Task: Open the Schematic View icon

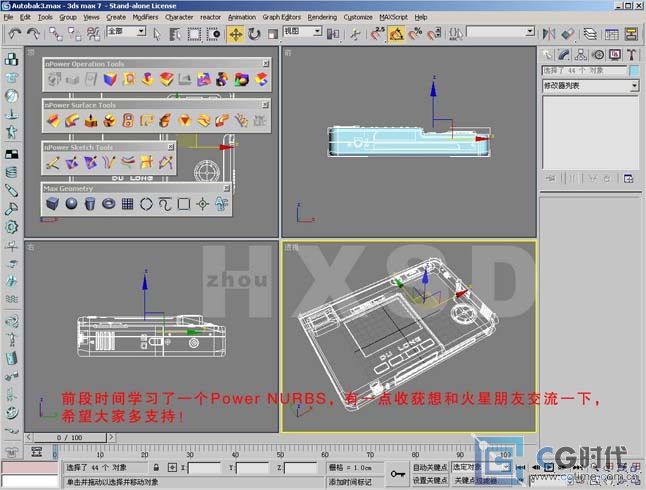Action: tap(631, 34)
